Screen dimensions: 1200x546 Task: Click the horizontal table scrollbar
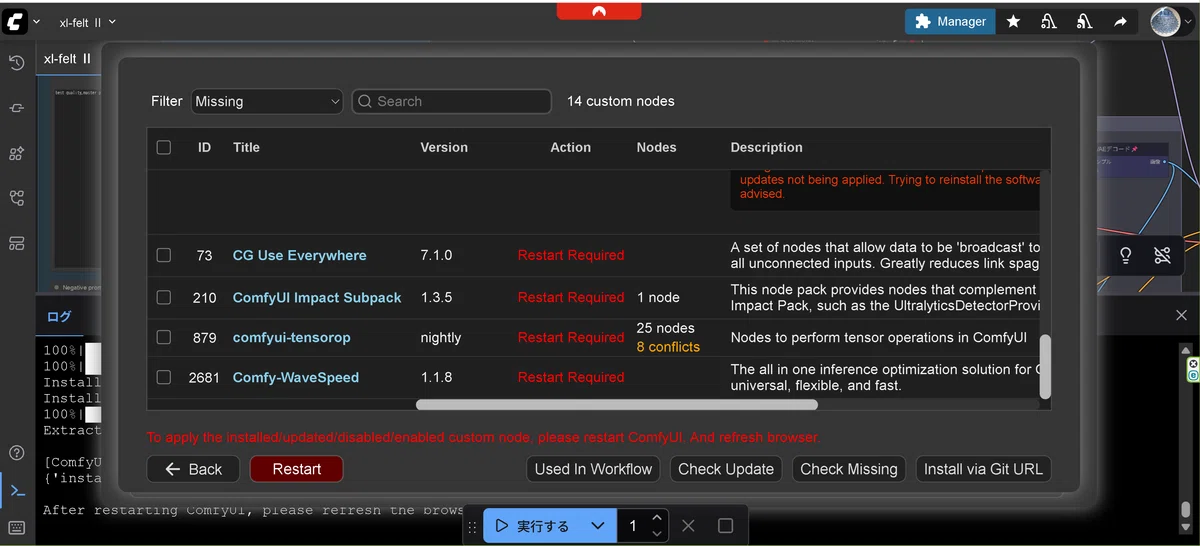point(617,405)
